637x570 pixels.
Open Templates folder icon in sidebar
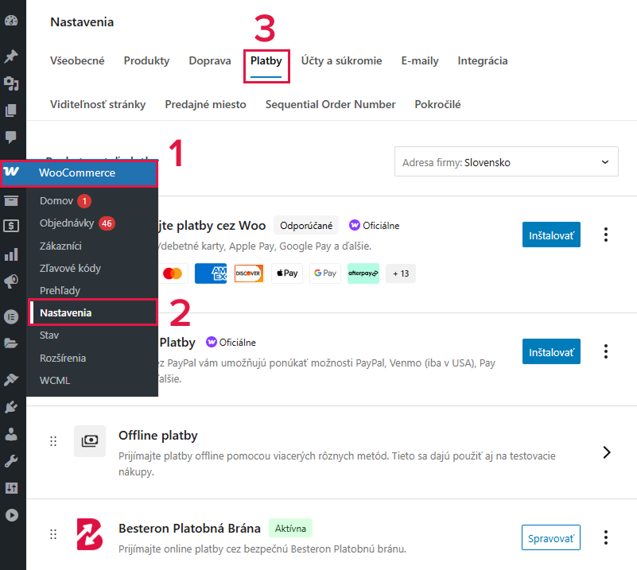(x=11, y=343)
